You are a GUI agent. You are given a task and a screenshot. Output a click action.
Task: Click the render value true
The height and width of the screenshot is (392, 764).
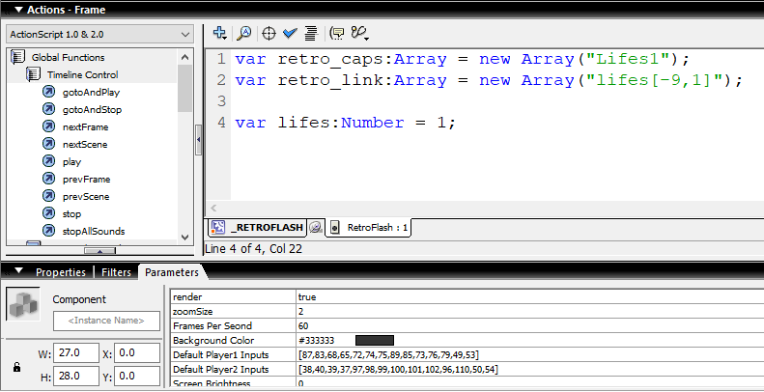click(x=307, y=297)
